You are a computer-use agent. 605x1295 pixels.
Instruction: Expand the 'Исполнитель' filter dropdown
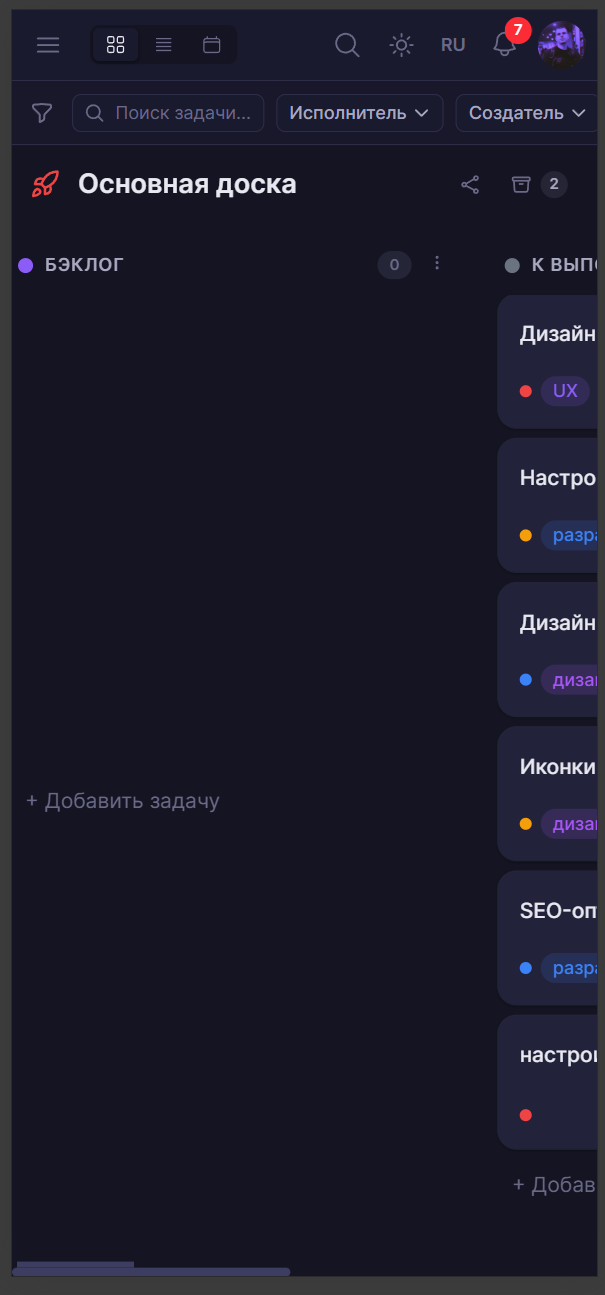(x=359, y=113)
